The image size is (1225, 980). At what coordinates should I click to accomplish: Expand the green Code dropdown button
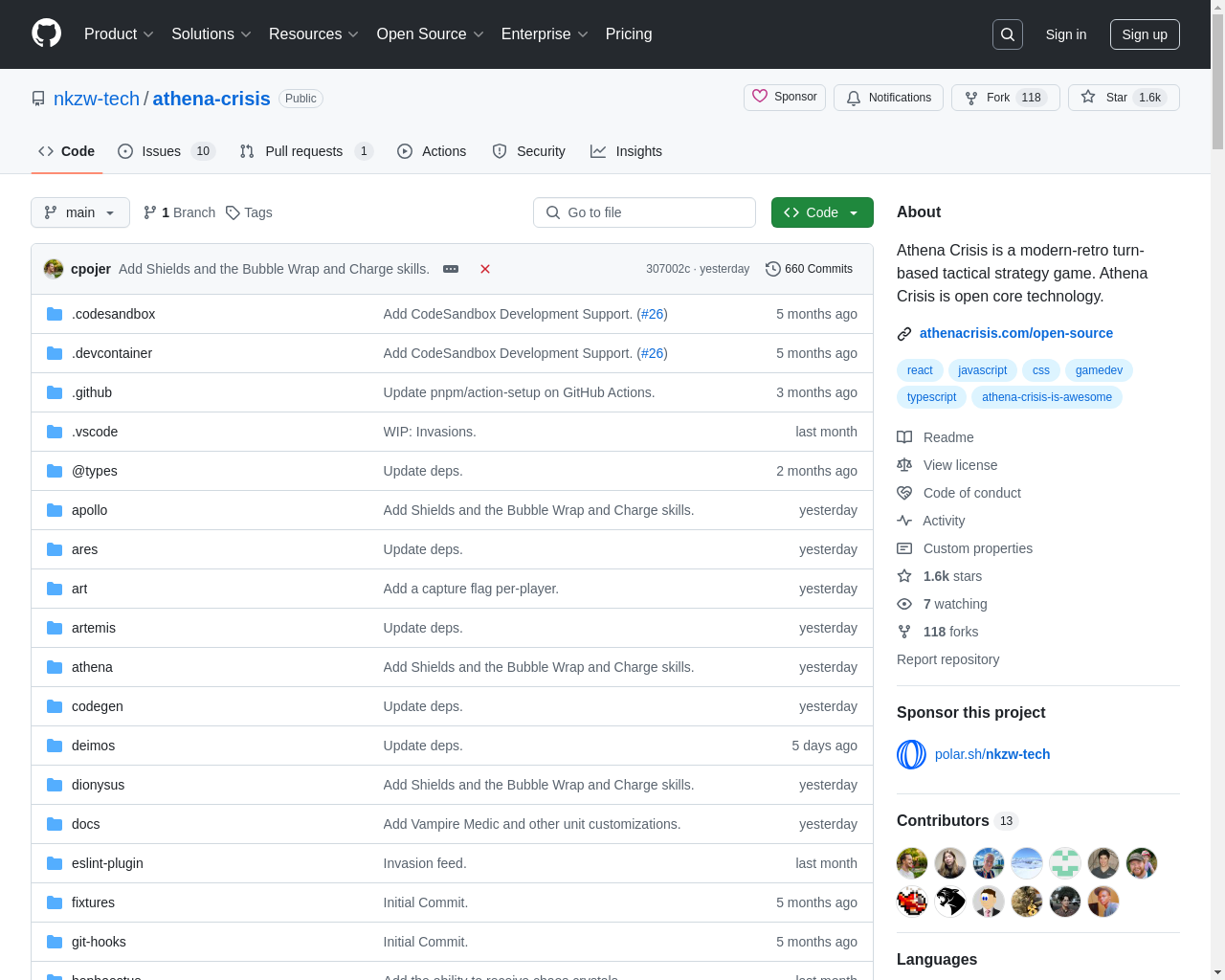click(822, 212)
